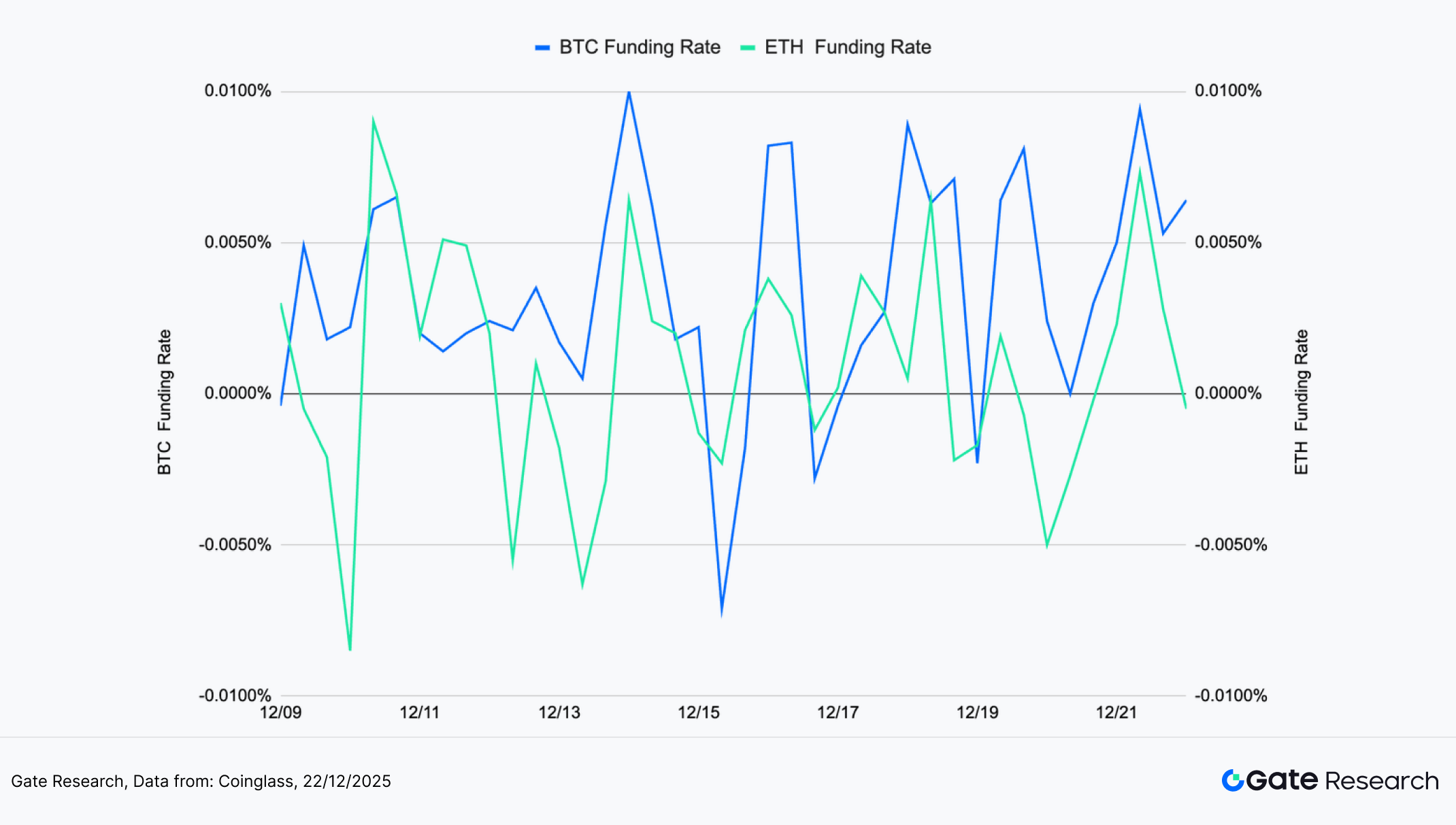The image size is (1456, 825).
Task: Select the BTC Funding Rate legend label
Action: point(640,47)
